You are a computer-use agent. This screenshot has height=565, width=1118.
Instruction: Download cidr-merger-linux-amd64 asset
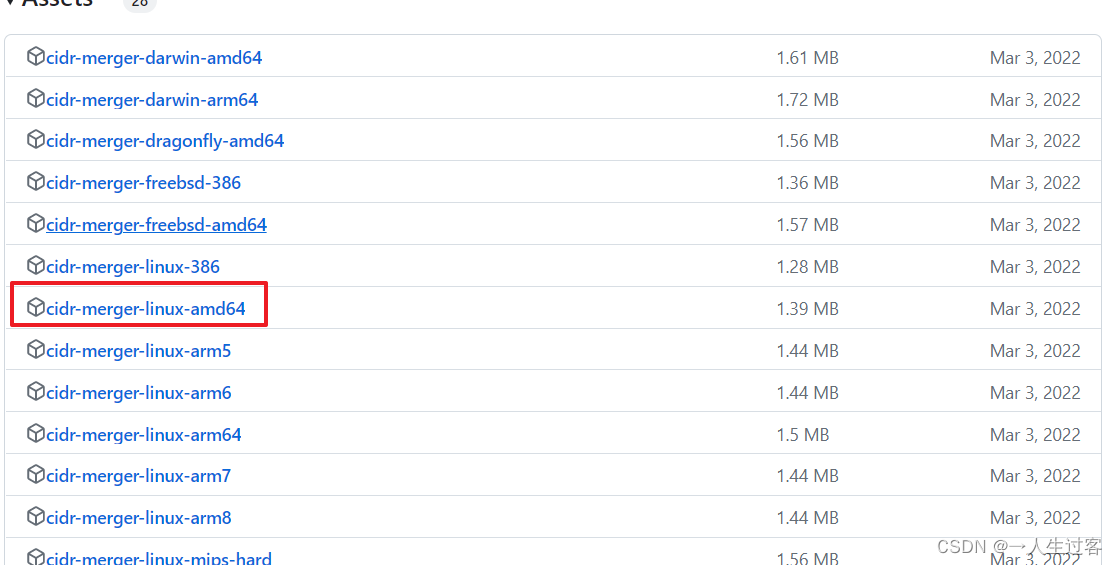point(145,309)
